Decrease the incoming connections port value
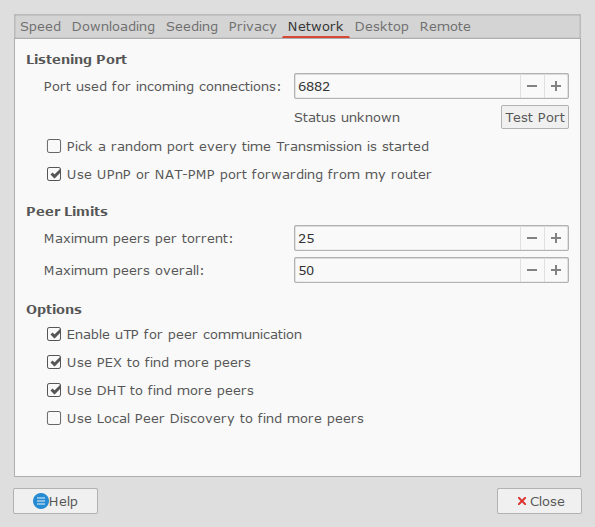 pyautogui.click(x=532, y=86)
